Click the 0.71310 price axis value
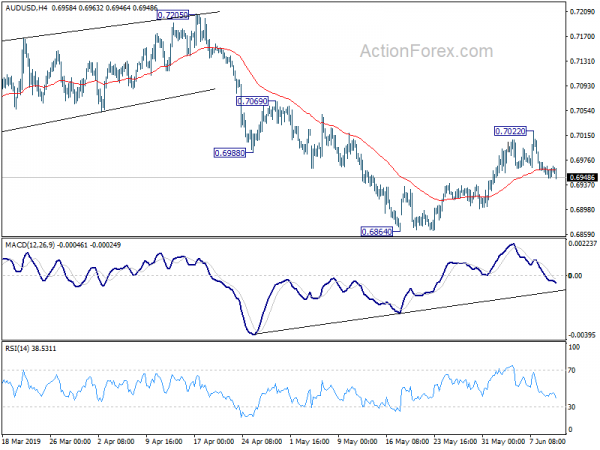600x450 pixels. coord(582,61)
